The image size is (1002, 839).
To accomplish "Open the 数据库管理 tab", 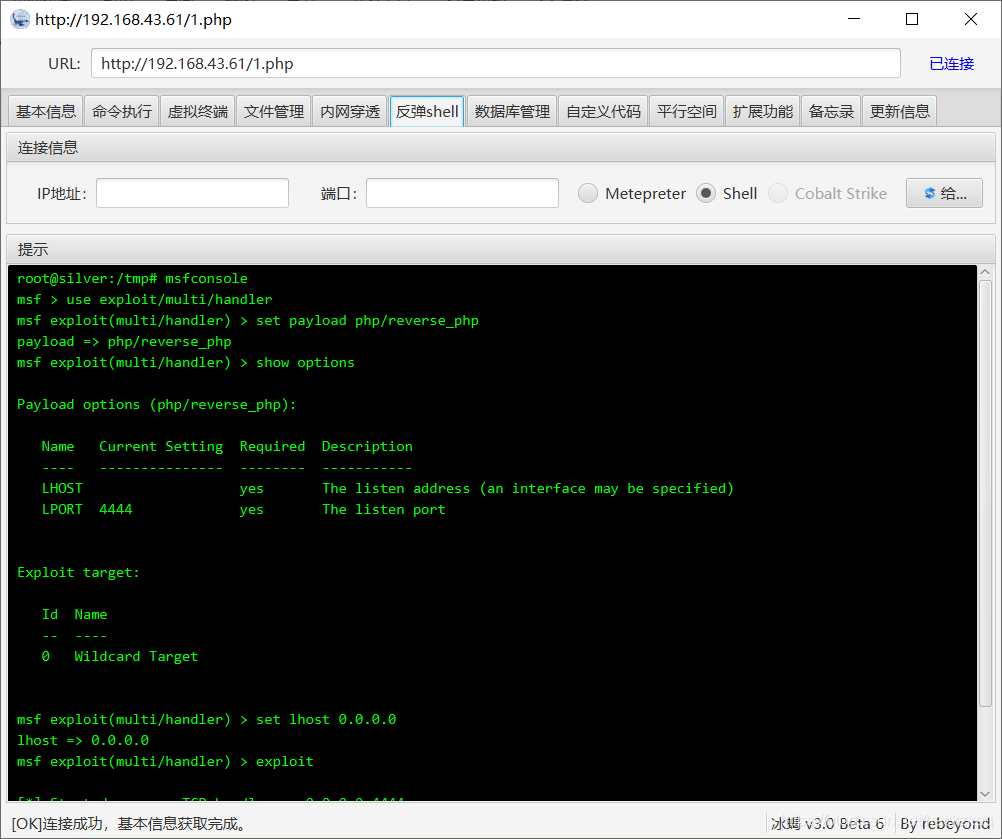I will point(512,111).
